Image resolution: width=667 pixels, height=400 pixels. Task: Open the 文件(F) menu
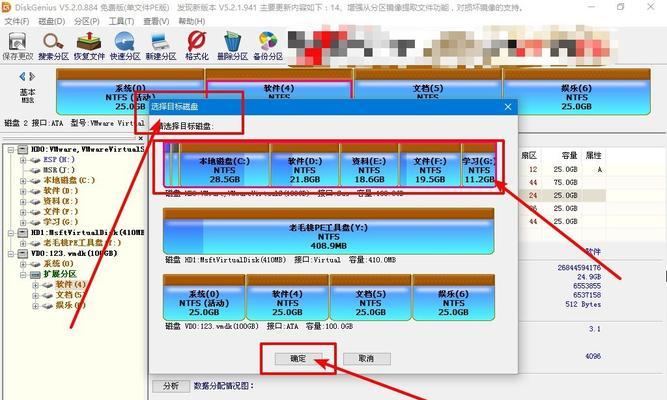tap(17, 21)
